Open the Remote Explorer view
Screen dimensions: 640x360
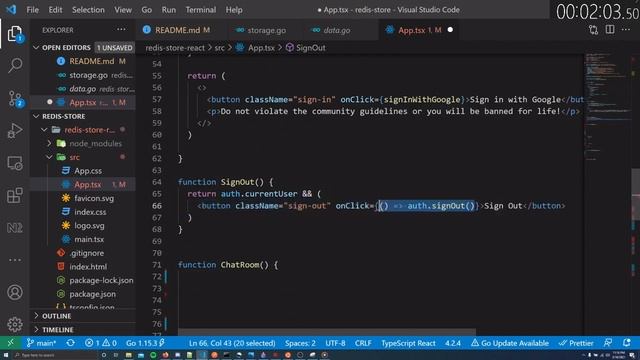(15, 163)
